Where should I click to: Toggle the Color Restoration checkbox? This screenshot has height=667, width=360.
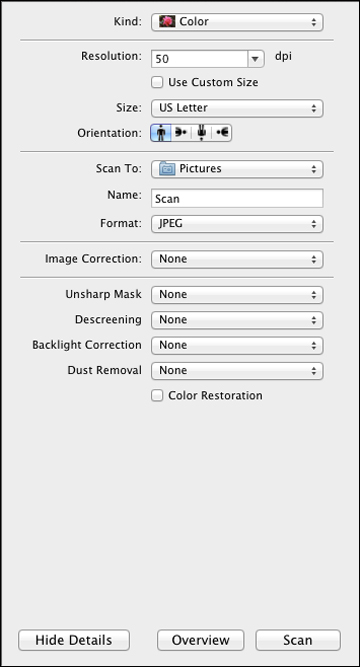(157, 396)
